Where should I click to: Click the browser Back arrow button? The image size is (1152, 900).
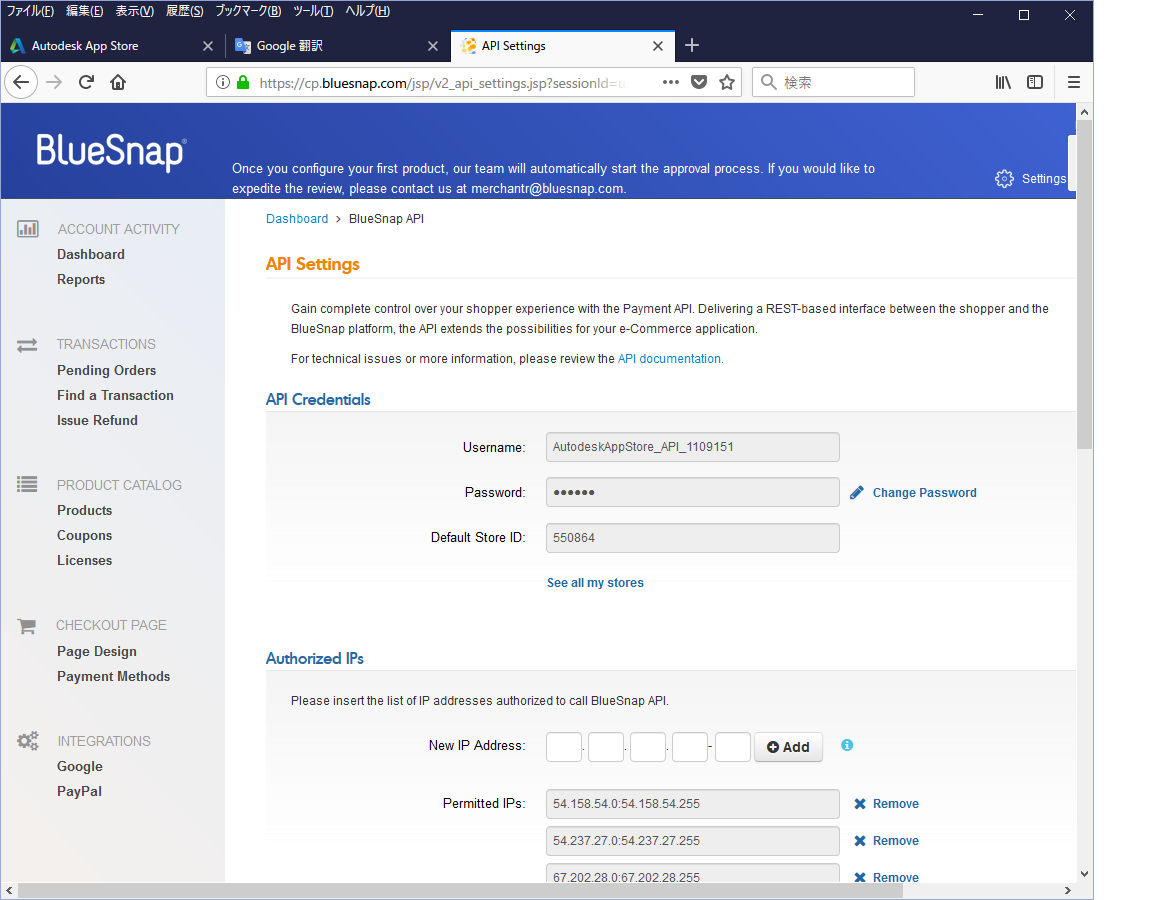tap(21, 82)
